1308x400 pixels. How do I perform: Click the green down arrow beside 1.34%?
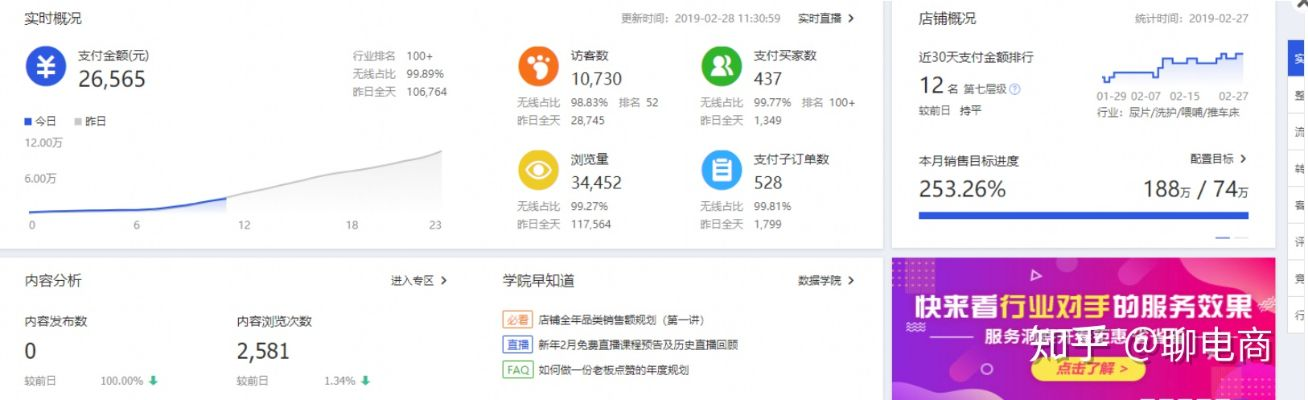(x=366, y=381)
